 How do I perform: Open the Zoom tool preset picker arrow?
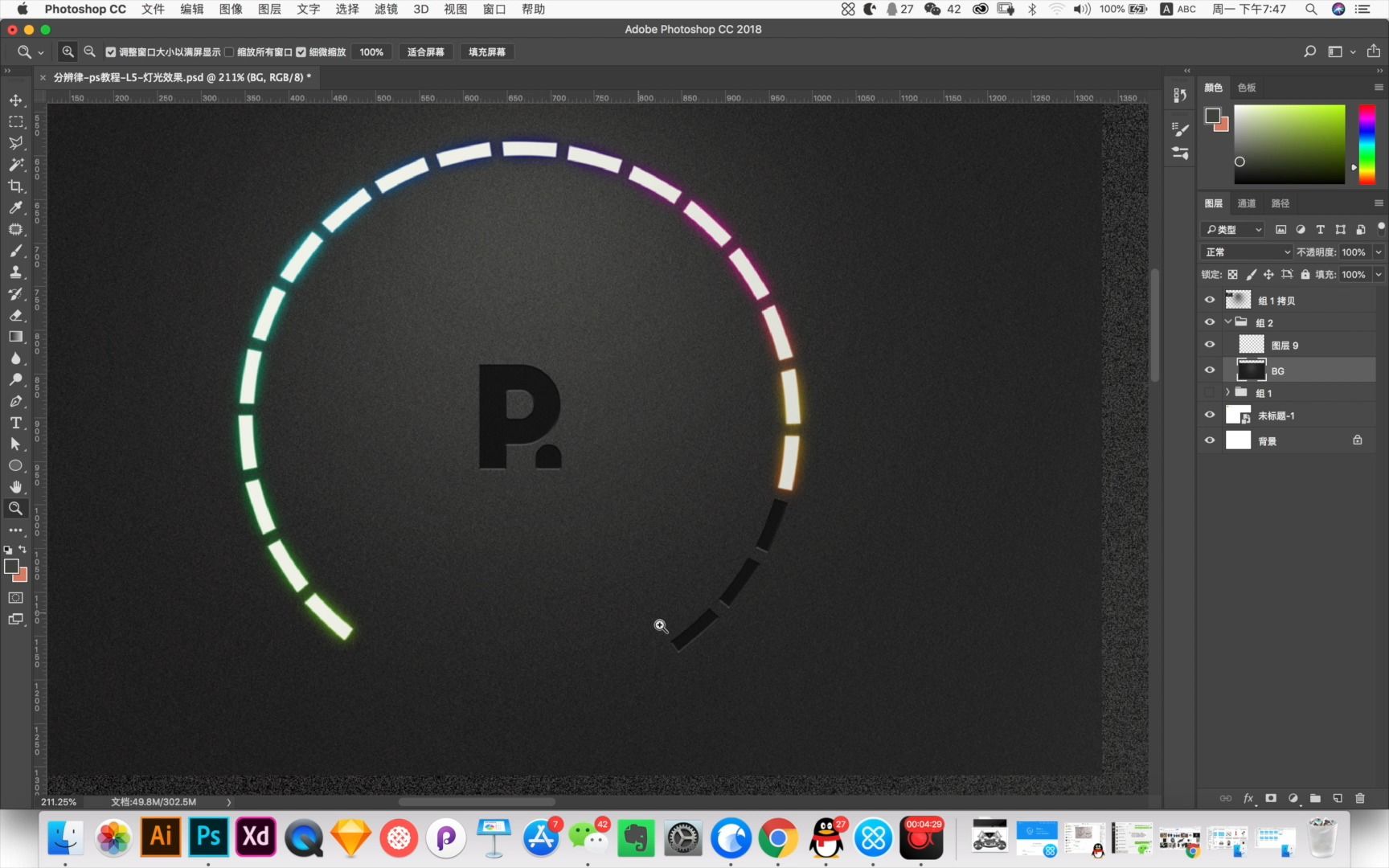(x=41, y=52)
